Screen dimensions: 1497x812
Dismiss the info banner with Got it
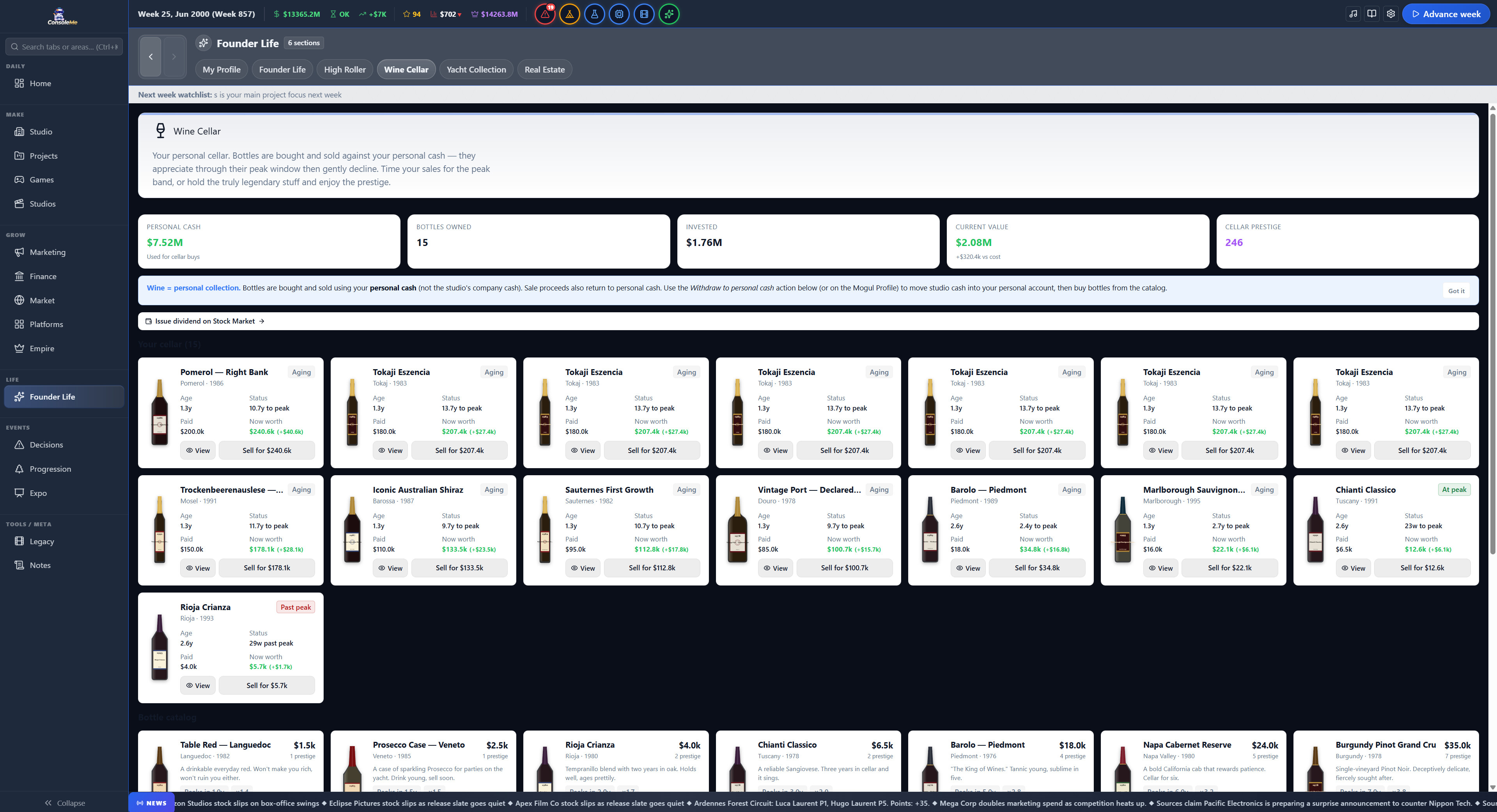click(1456, 291)
